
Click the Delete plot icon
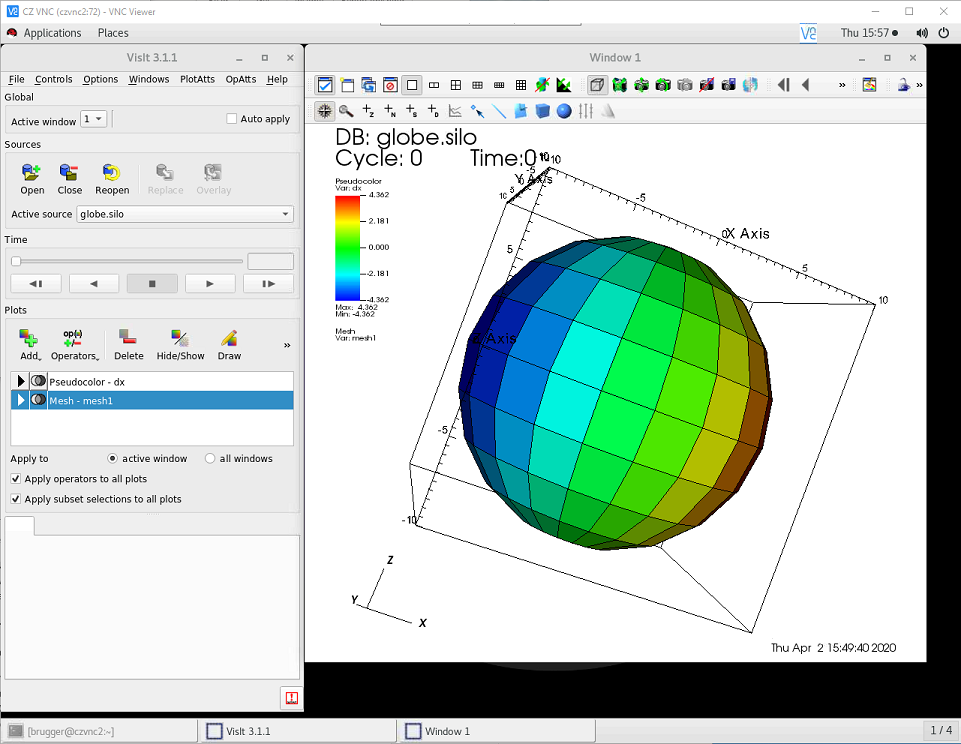click(128, 338)
